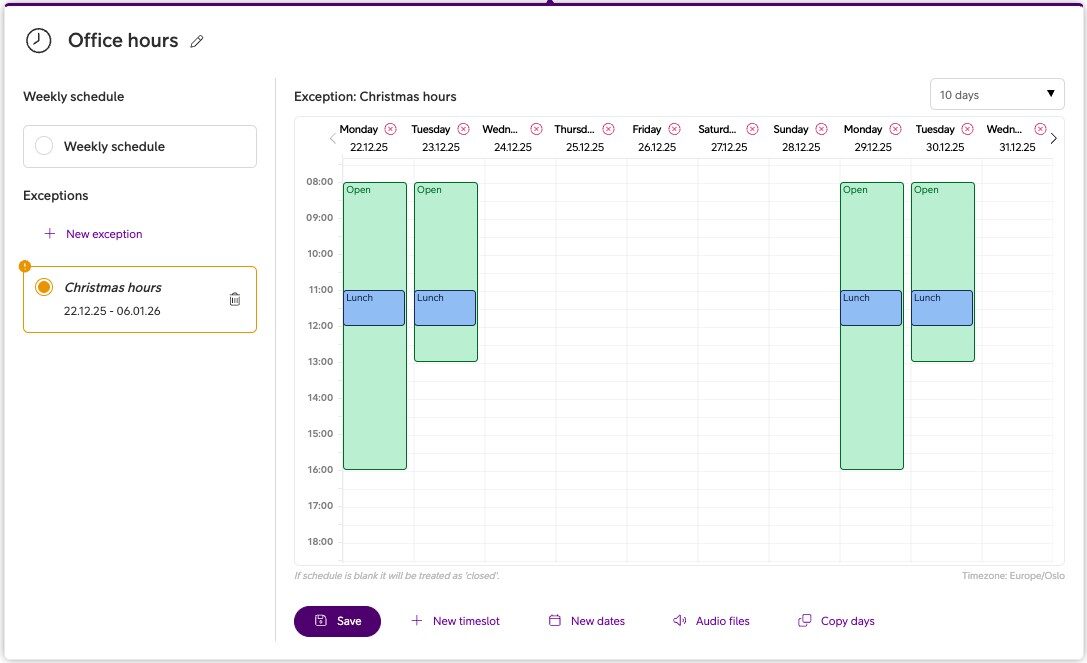Remove Tuesday 30.12.25 with its red X
Viewport: 1087px width, 663px height.
coord(966,129)
